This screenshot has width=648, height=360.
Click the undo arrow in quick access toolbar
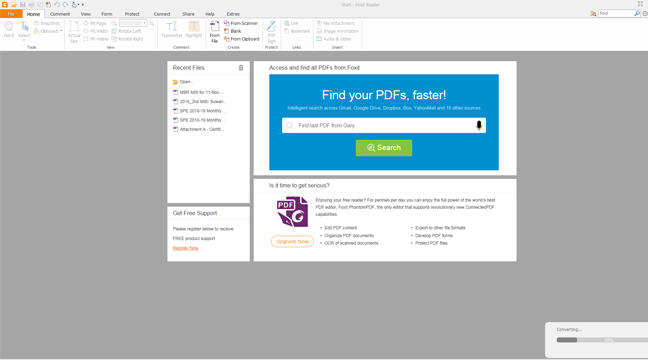click(x=57, y=5)
